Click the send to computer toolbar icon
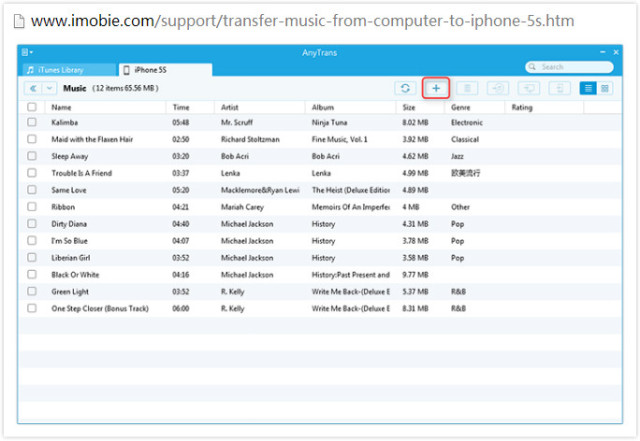 click(529, 88)
